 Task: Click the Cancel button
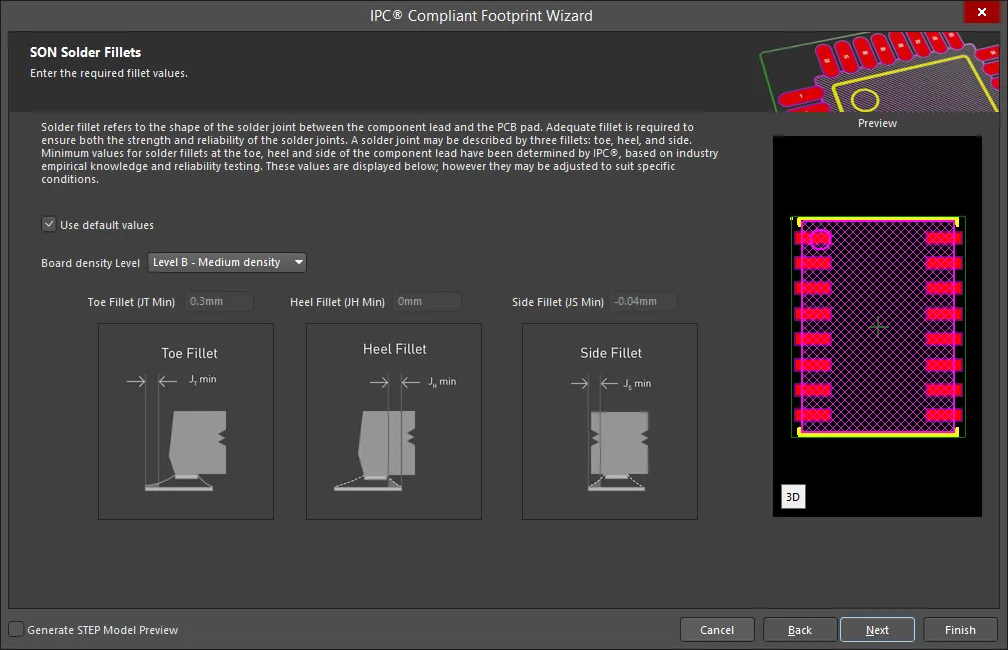click(x=717, y=629)
